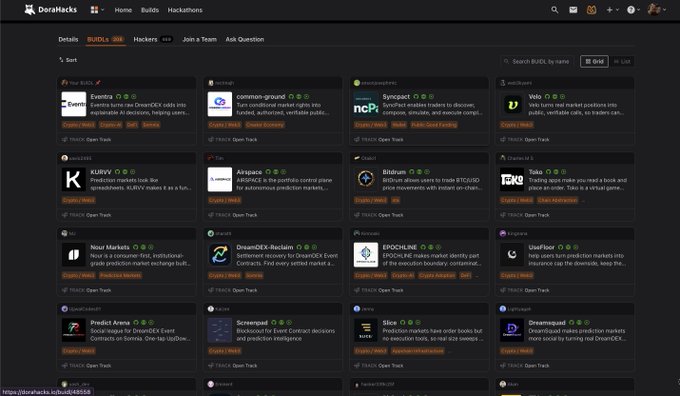Click the search magnifier icon in header

tap(554, 10)
